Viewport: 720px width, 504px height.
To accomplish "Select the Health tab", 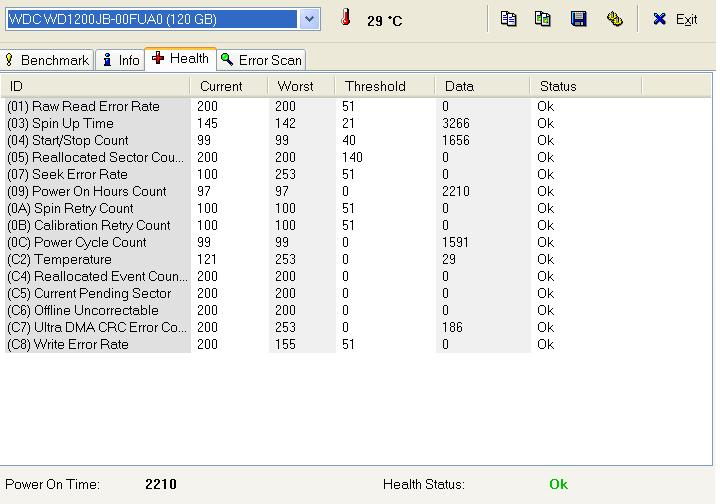I will click(x=180, y=58).
